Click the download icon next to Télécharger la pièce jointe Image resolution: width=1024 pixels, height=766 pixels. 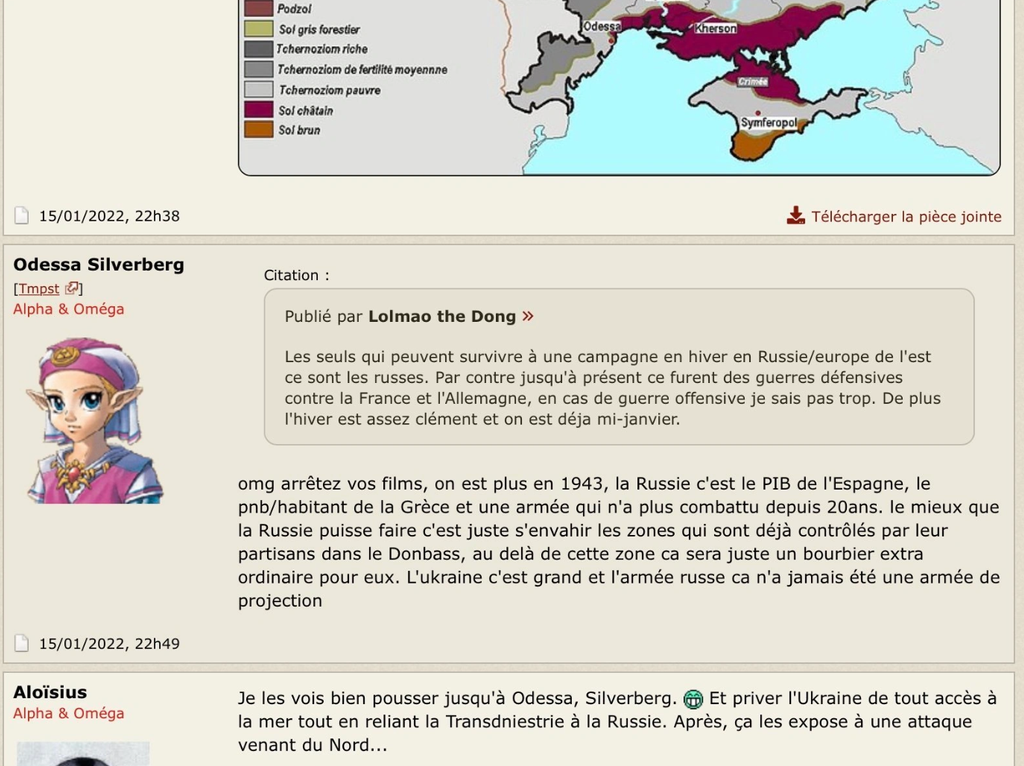click(795, 216)
